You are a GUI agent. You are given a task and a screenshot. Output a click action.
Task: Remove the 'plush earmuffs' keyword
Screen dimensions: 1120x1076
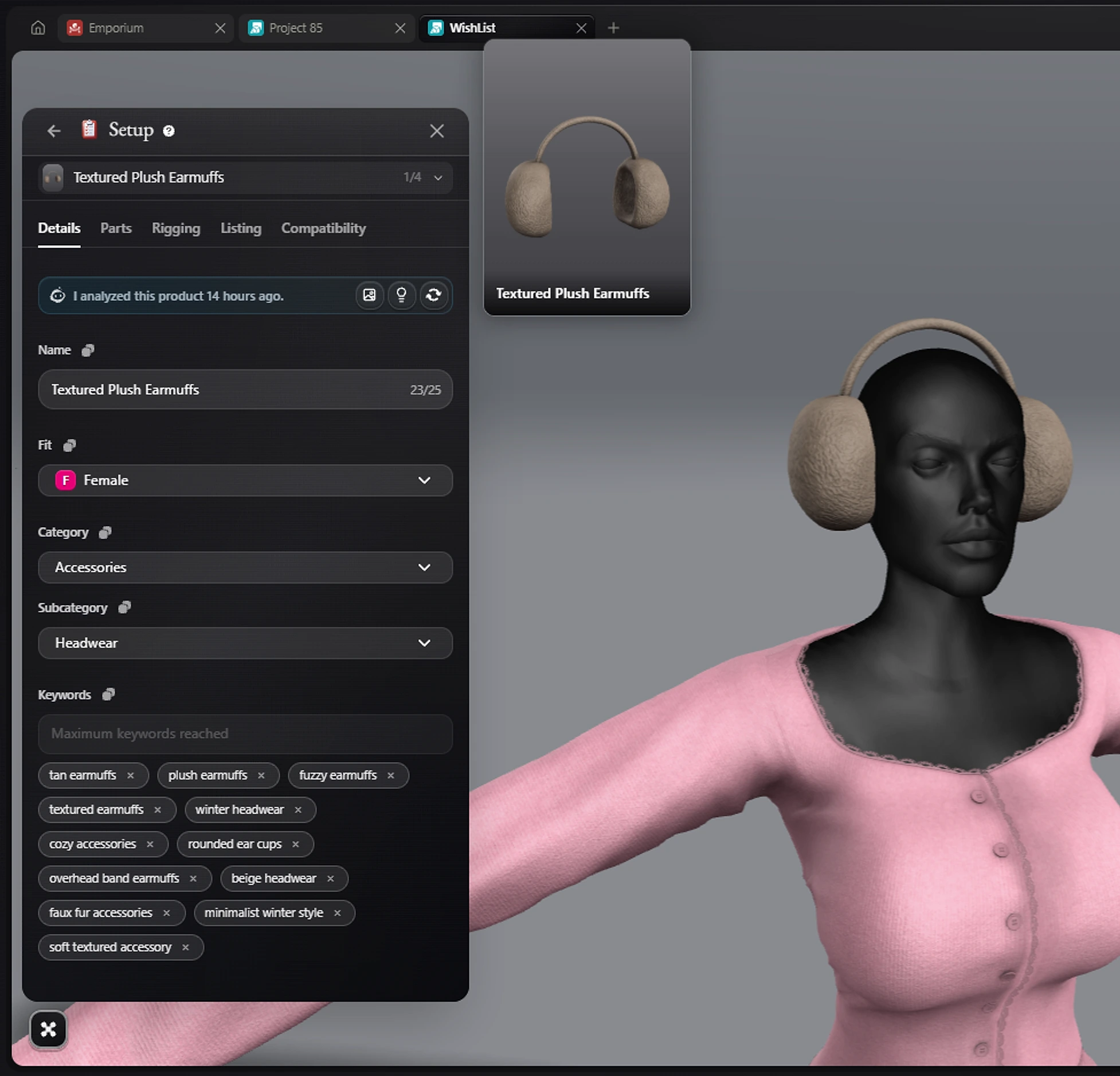261,775
